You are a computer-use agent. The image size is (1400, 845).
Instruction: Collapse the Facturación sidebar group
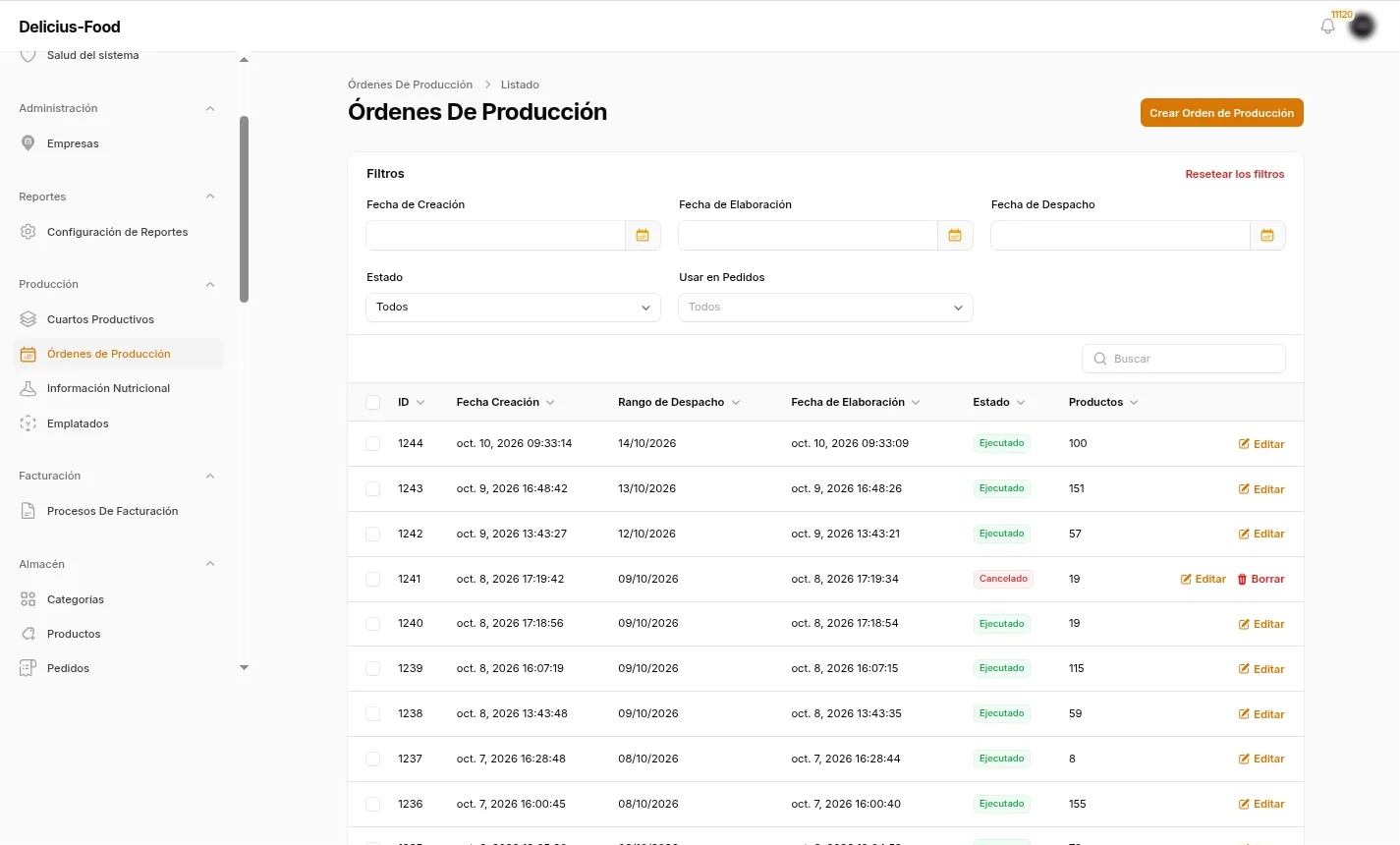(210, 476)
